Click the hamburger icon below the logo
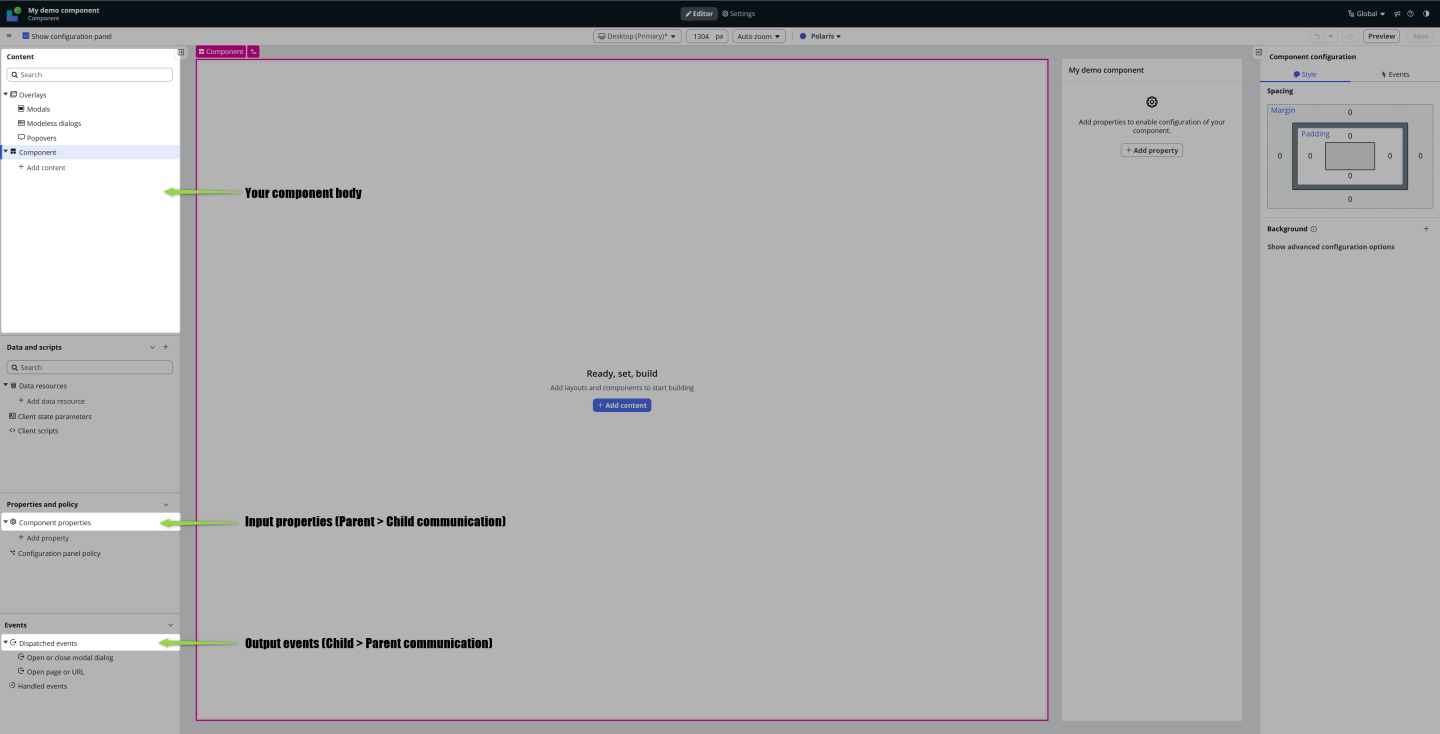 point(9,35)
